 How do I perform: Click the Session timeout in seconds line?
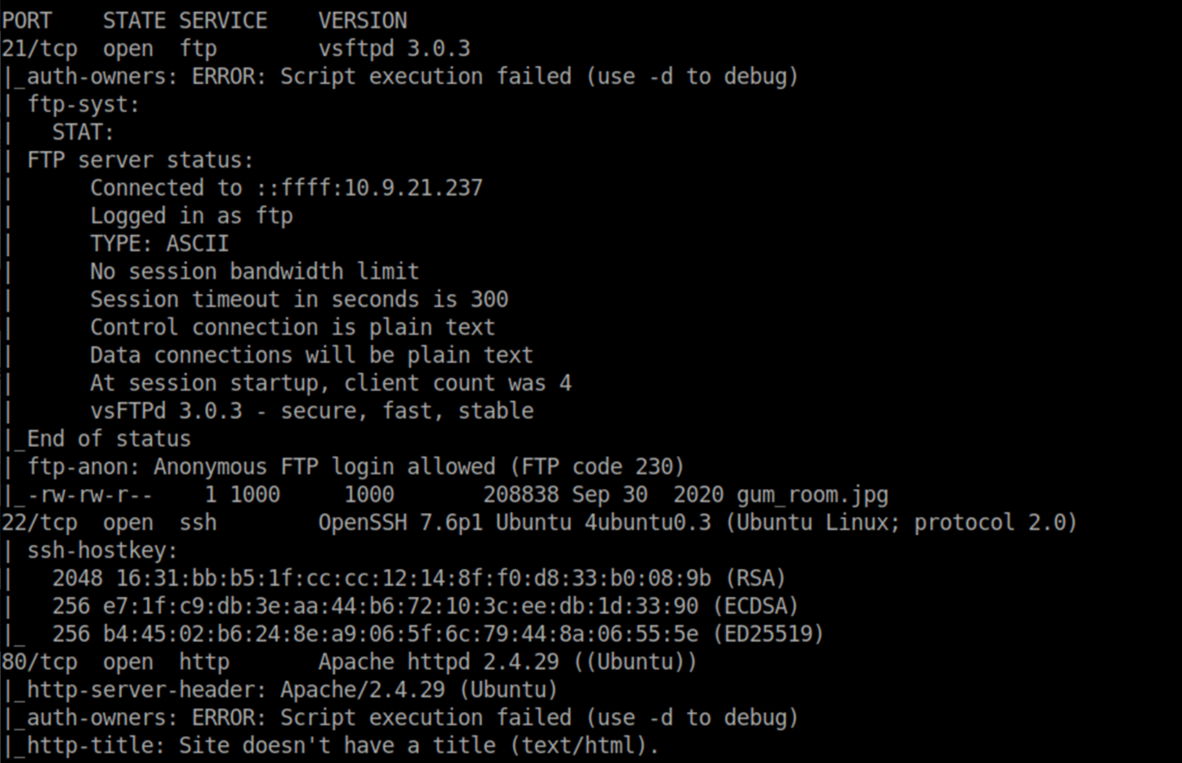pyautogui.click(x=299, y=299)
